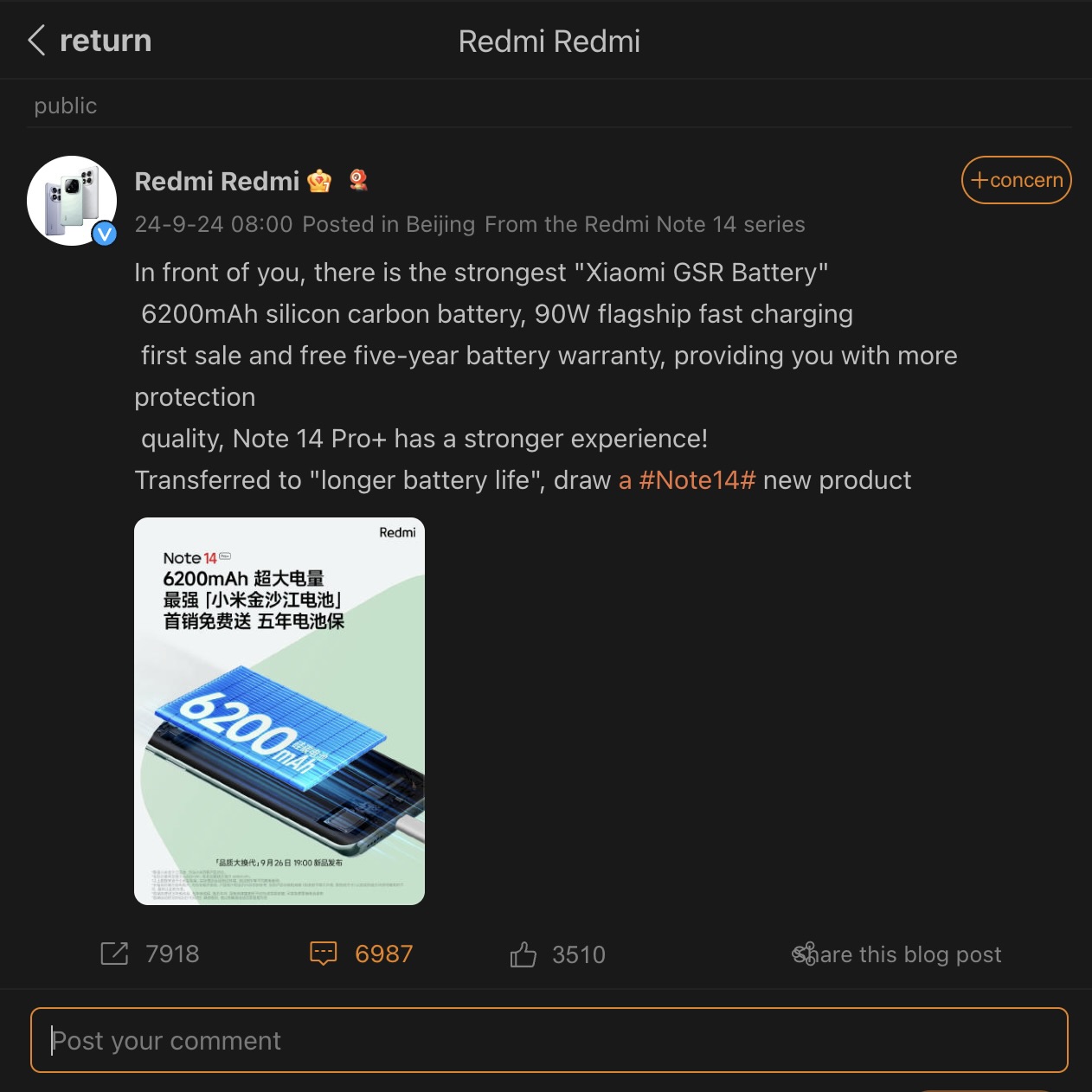Click the 6987 comment count
1092x1092 pixels.
point(384,954)
